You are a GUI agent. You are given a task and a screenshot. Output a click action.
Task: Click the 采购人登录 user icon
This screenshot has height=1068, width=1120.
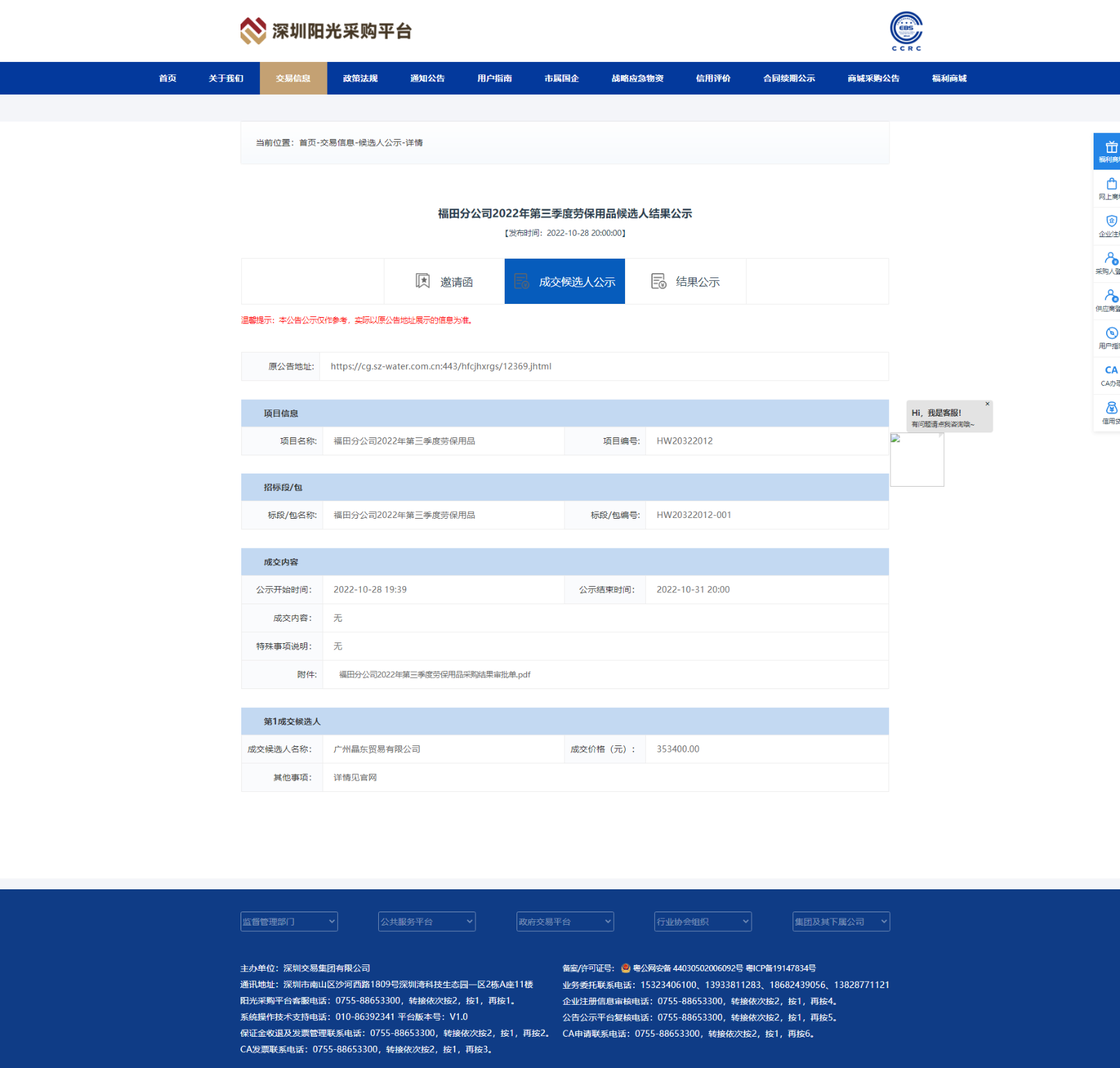tap(1111, 259)
